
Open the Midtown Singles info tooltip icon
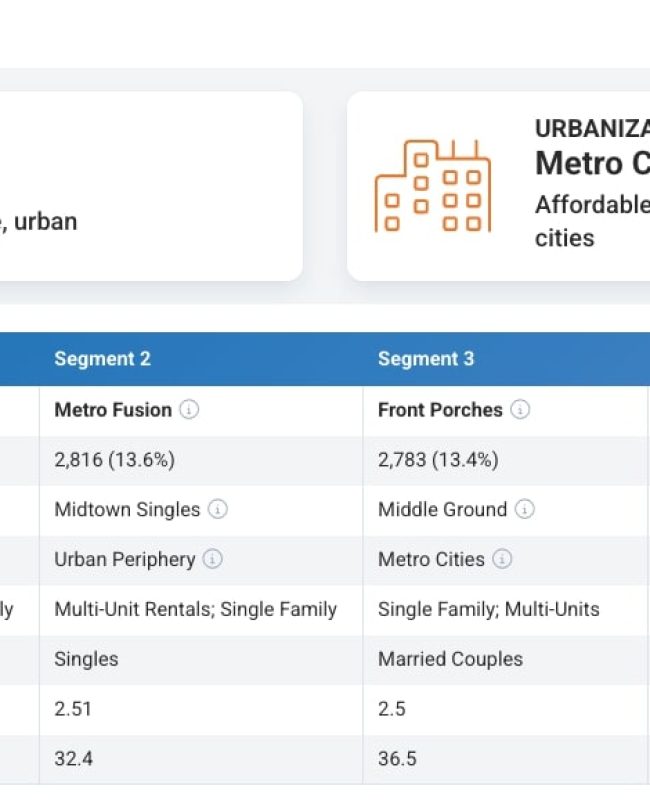(218, 510)
